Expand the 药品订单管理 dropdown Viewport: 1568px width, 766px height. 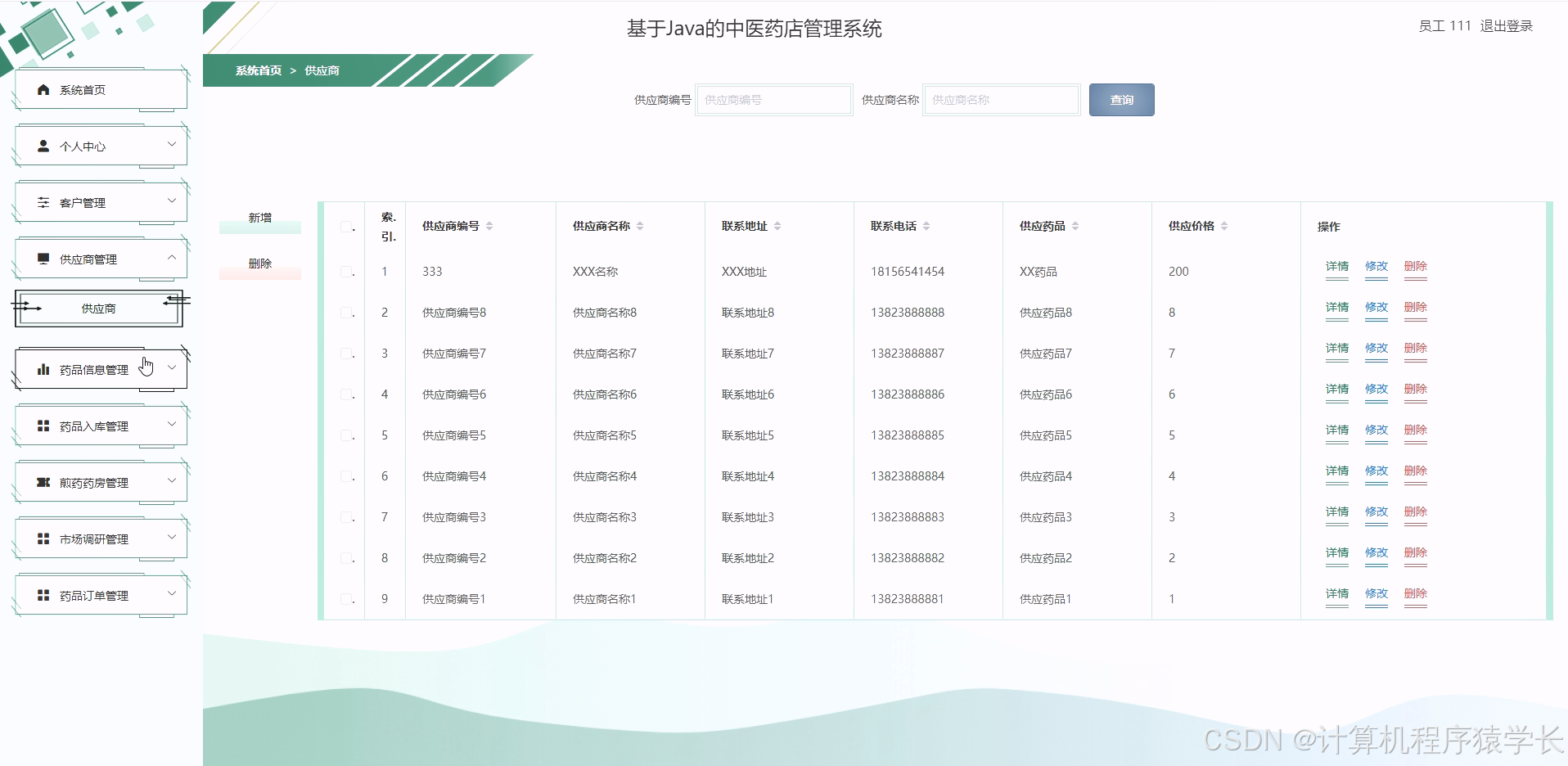tap(172, 594)
